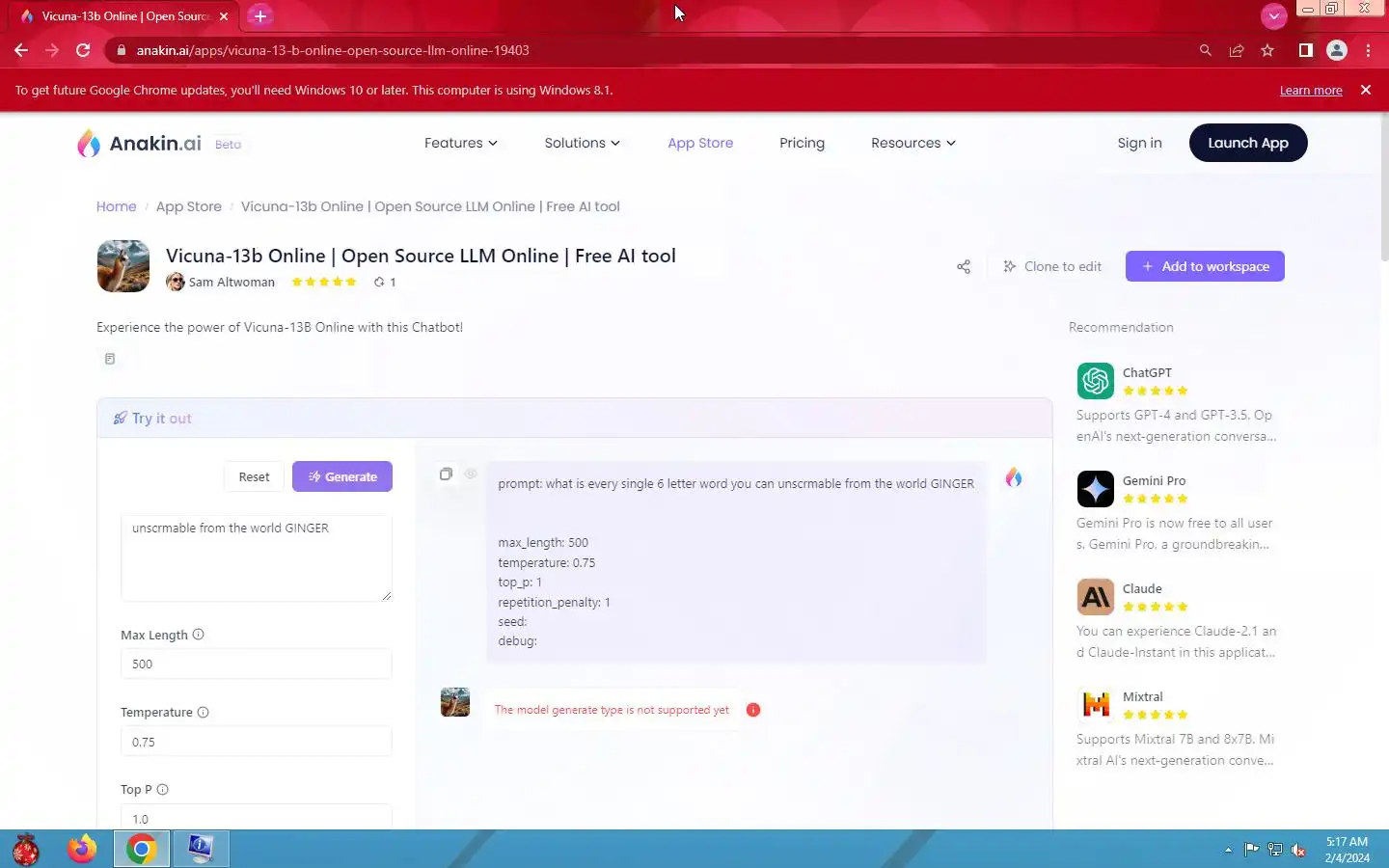Click the browser address bar URL
The height and width of the screenshot is (868, 1389).
tap(333, 50)
